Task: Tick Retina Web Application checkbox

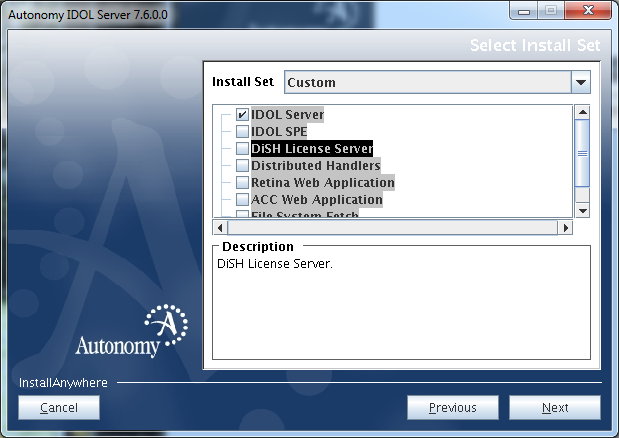Action: tap(242, 182)
